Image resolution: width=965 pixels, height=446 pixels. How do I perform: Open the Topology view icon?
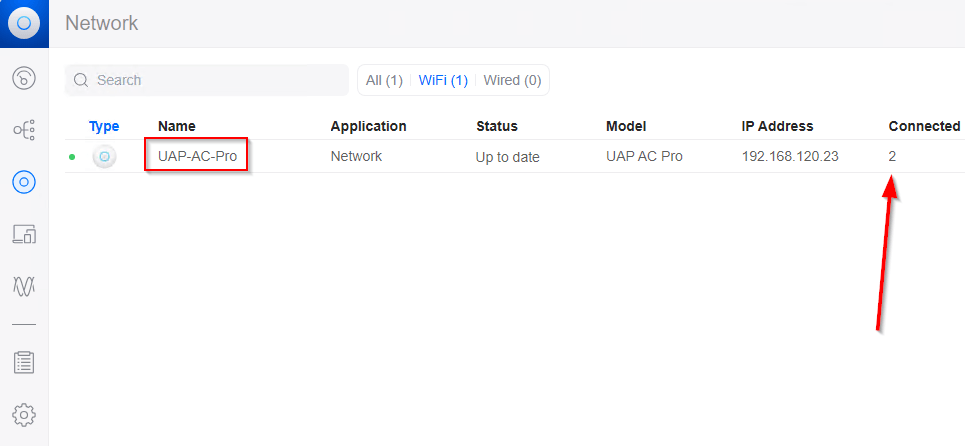24,130
